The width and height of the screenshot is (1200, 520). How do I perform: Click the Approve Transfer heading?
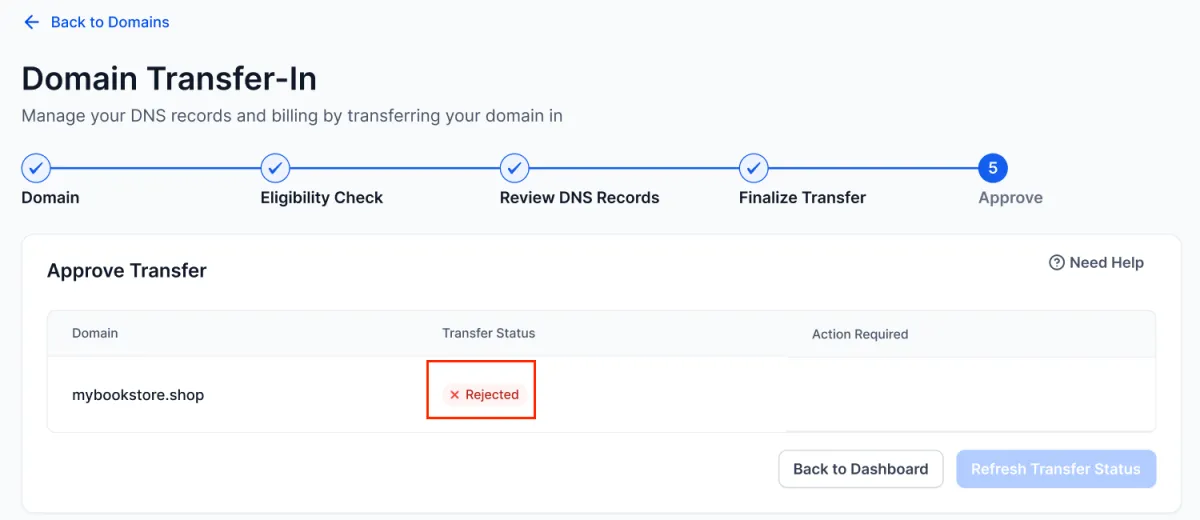pos(127,271)
